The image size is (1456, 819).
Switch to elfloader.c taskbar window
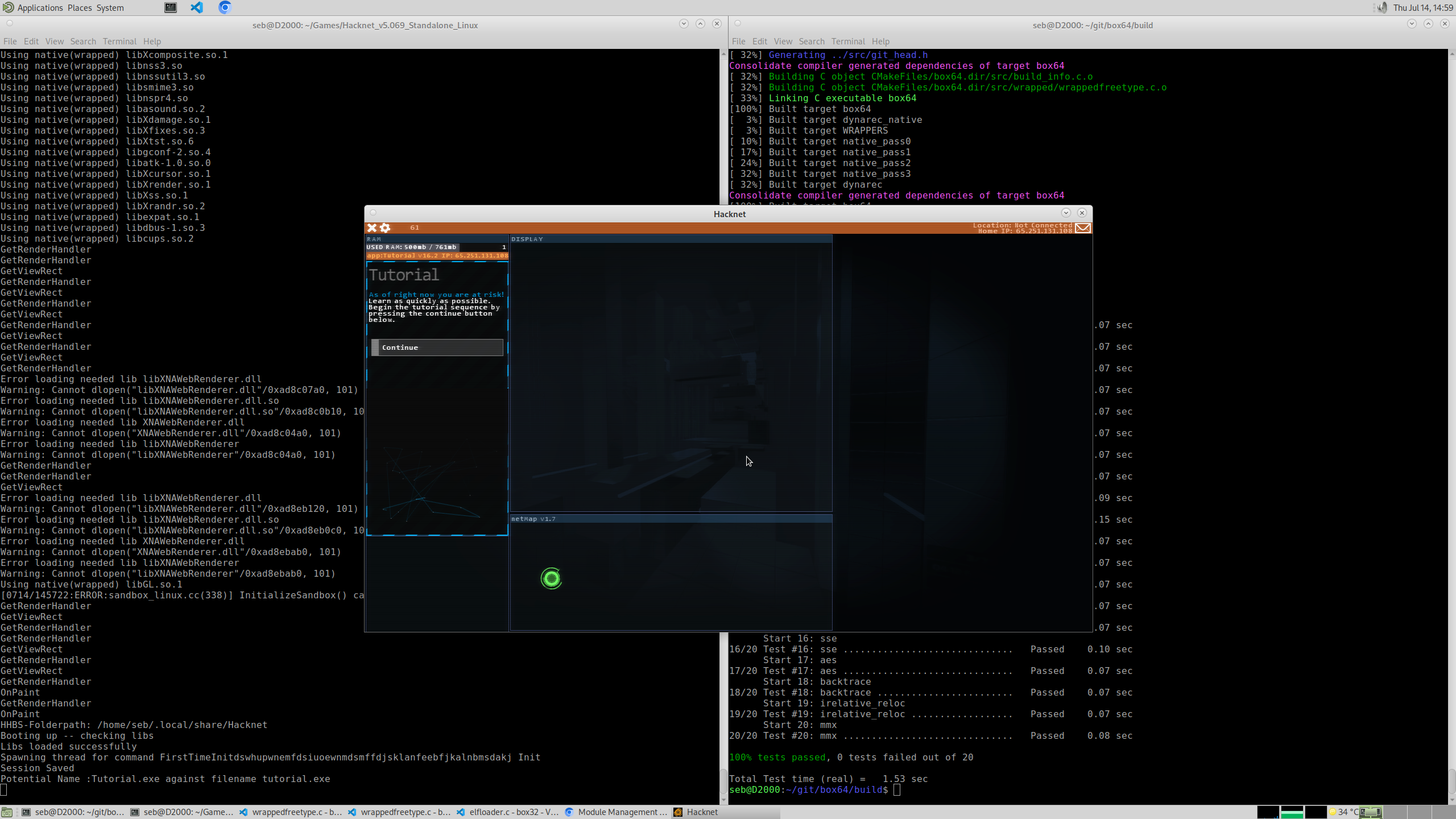coord(508,812)
